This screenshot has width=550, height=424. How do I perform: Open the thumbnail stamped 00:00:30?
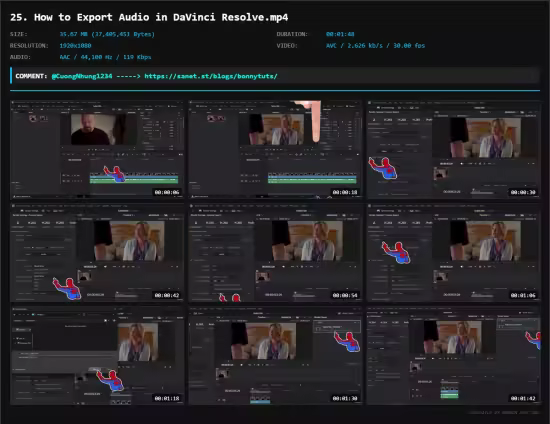click(x=454, y=149)
